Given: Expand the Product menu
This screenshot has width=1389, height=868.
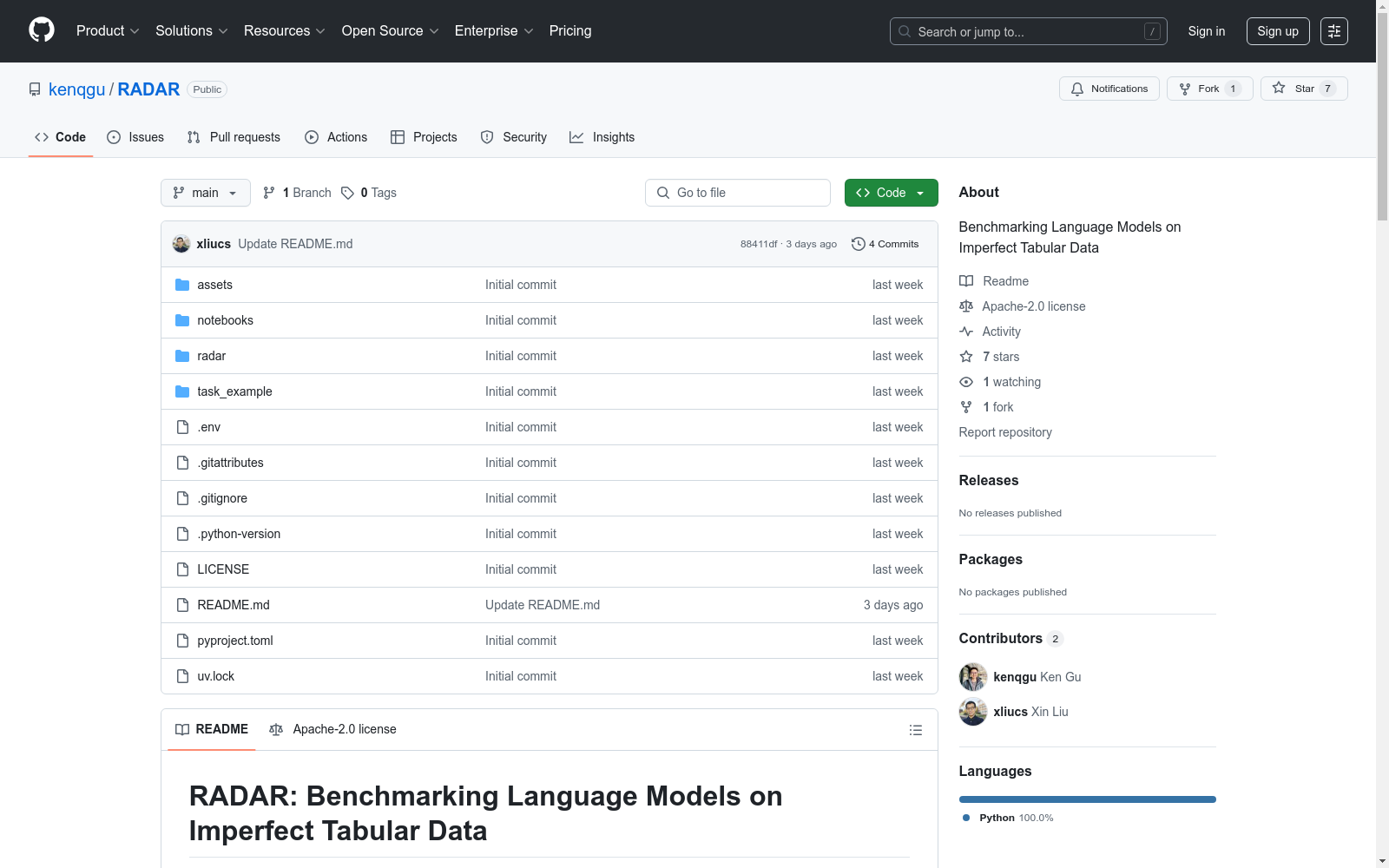Looking at the screenshot, I should click(108, 31).
